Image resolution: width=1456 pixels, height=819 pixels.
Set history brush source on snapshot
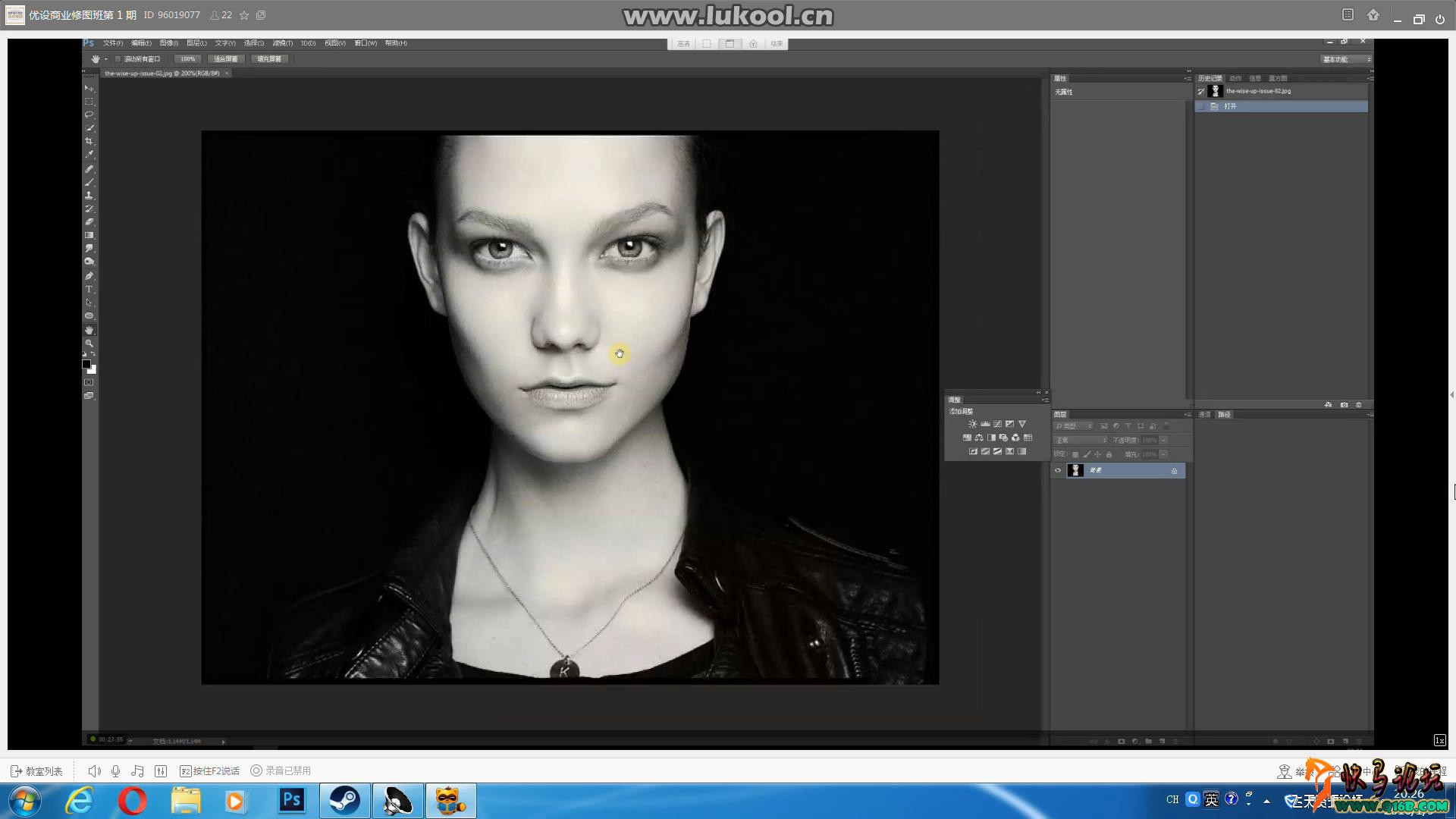point(1201,91)
